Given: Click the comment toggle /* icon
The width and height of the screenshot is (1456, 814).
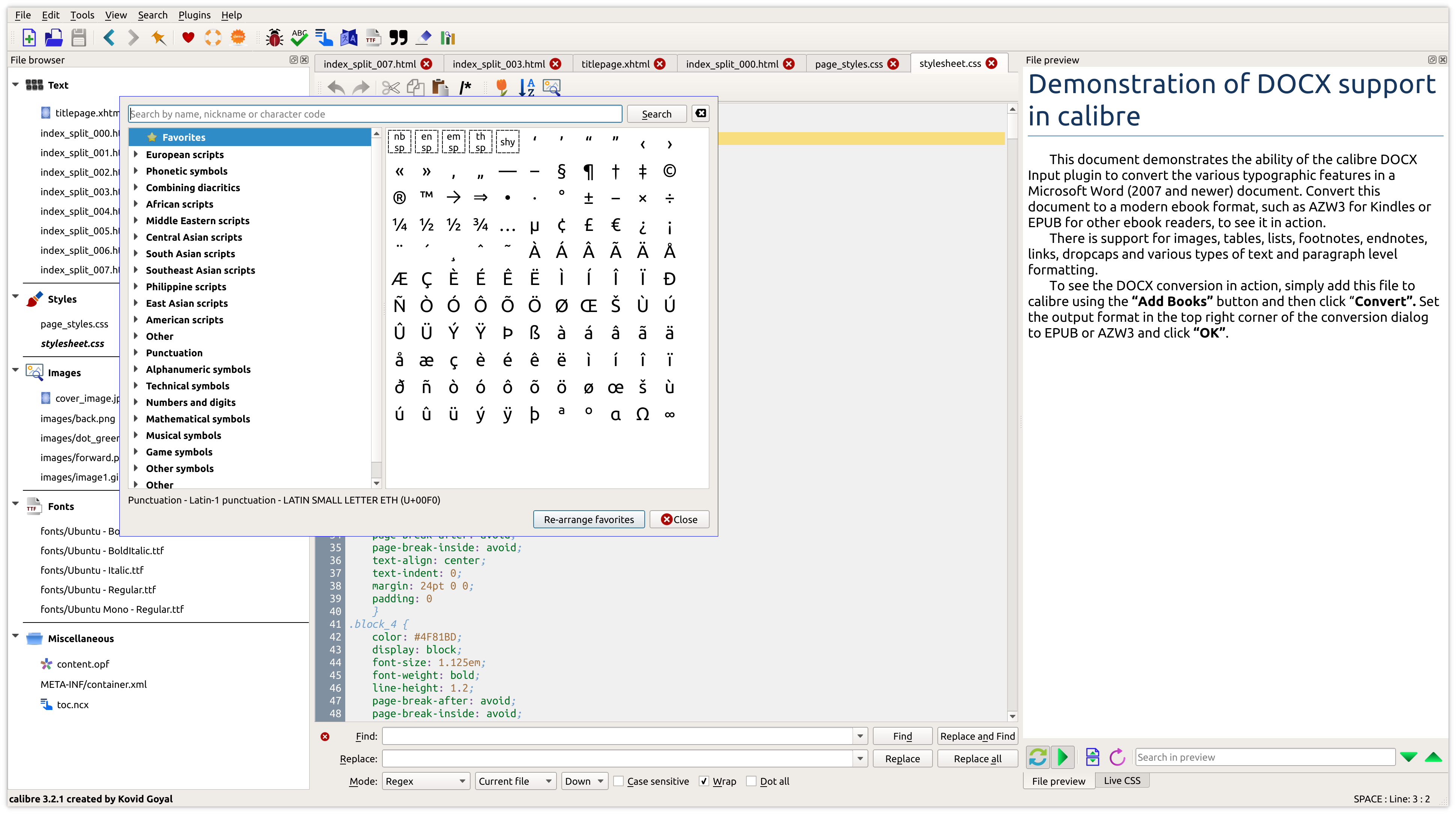Looking at the screenshot, I should [x=465, y=87].
